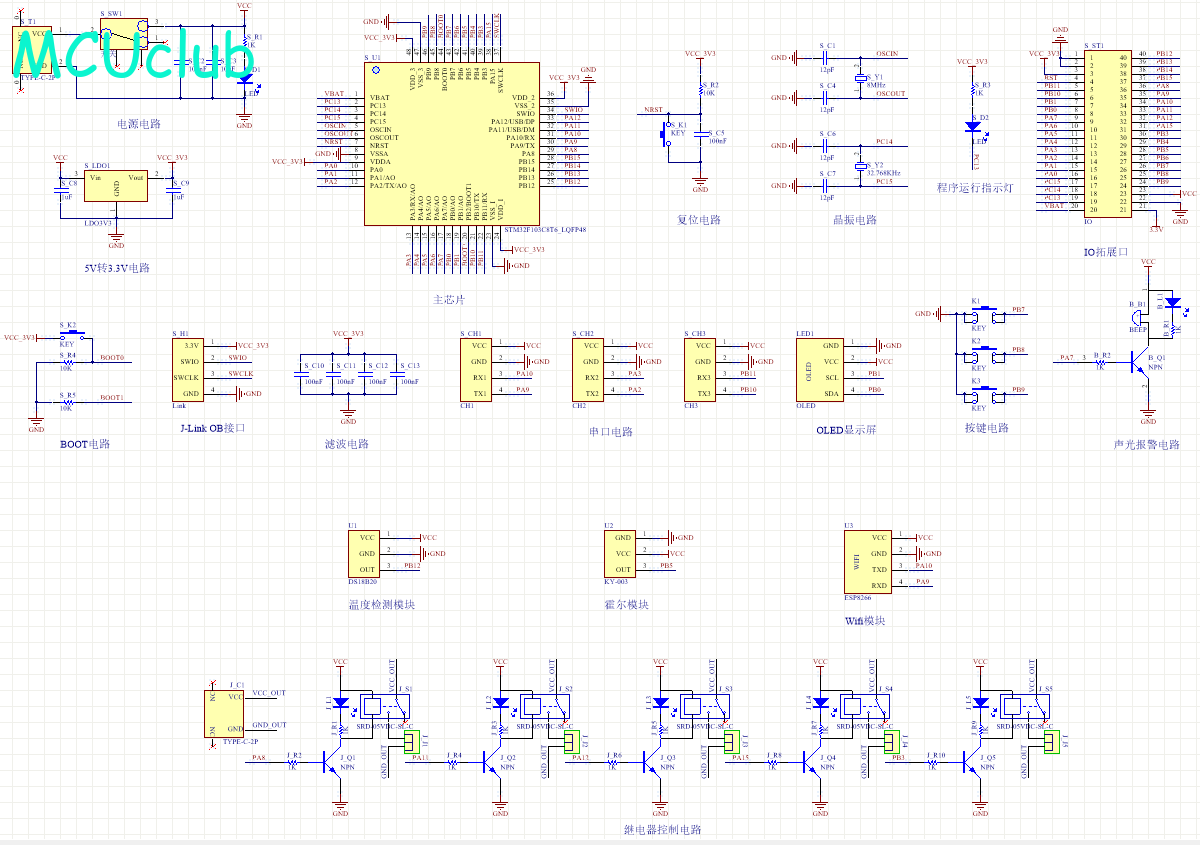Select the U2 KY-003 hall sensor
Viewport: 1200px width, 845px height.
pyautogui.click(x=620, y=553)
